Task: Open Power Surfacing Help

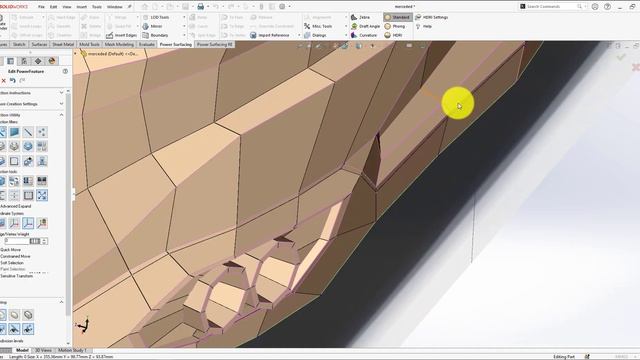Action: click(x=424, y=26)
